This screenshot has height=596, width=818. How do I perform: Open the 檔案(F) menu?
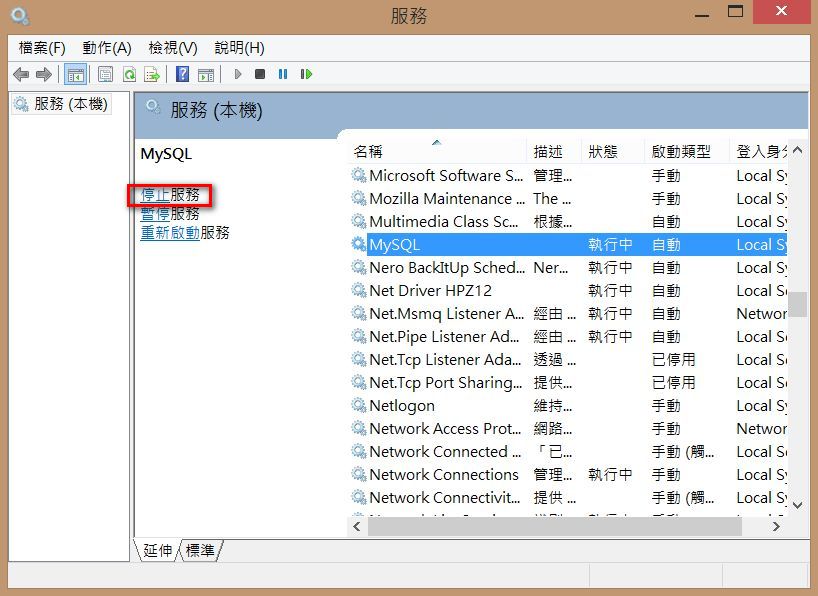[42, 48]
